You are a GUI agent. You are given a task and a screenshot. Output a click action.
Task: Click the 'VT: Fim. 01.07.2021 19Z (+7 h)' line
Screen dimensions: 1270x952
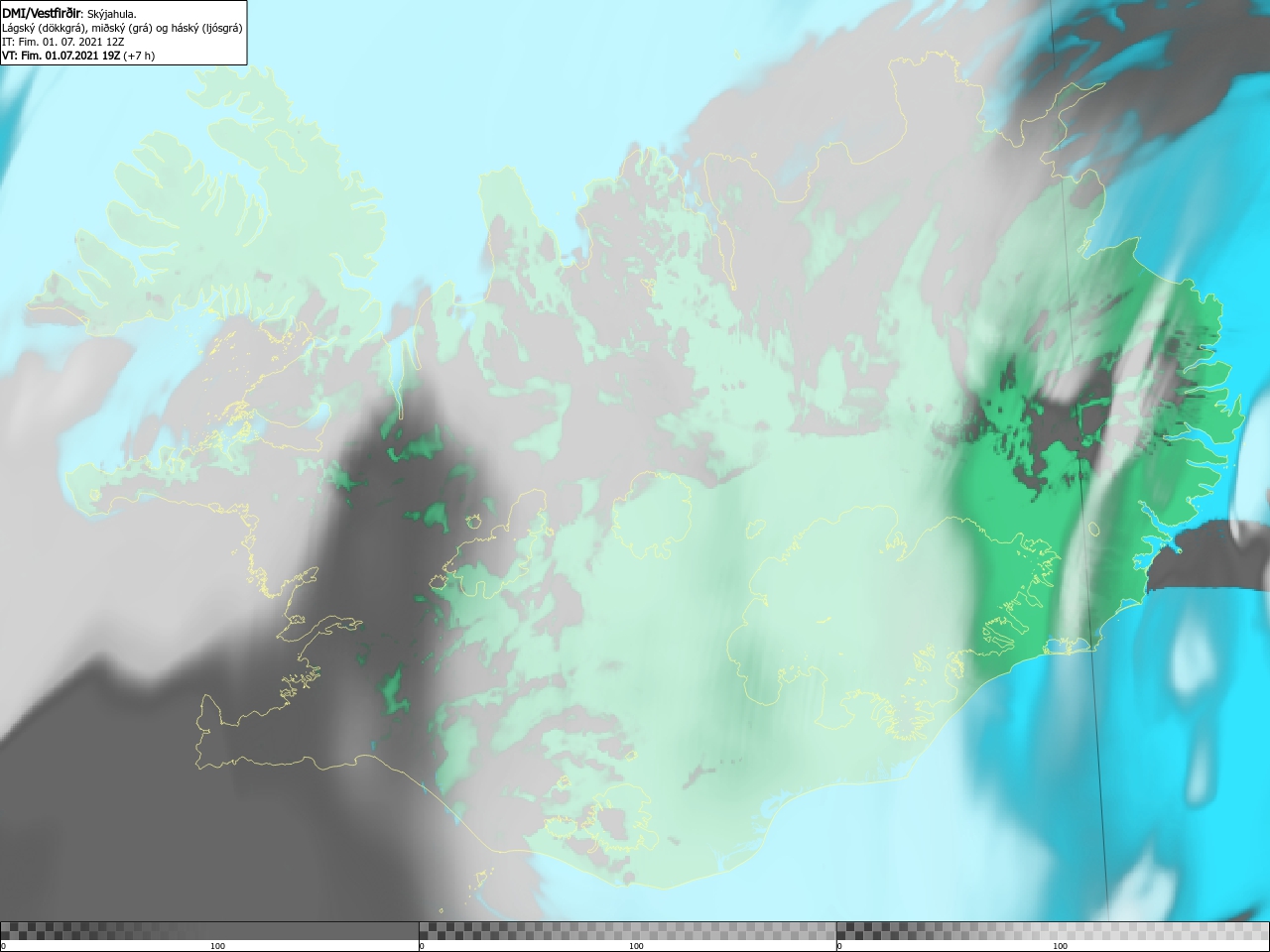(x=79, y=56)
